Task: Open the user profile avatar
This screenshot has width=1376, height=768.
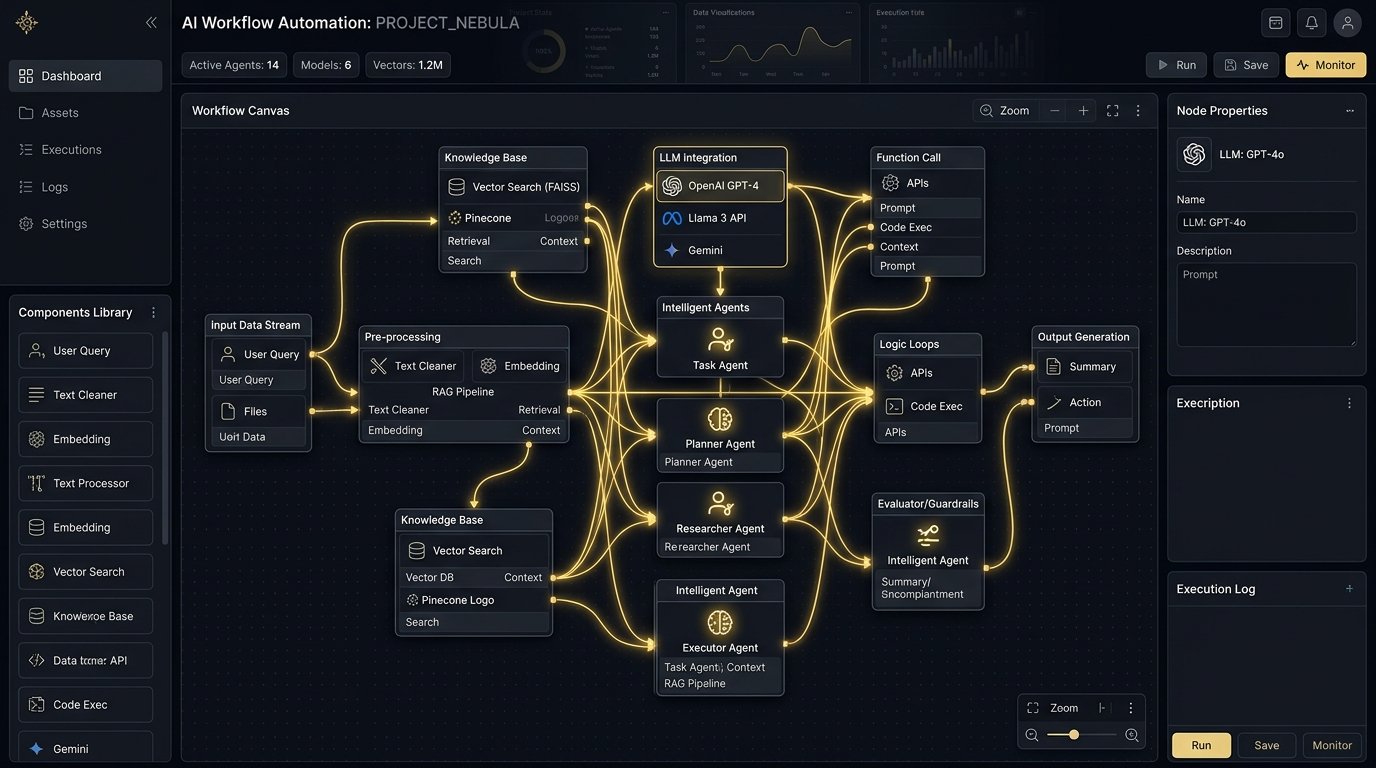Action: tap(1347, 23)
